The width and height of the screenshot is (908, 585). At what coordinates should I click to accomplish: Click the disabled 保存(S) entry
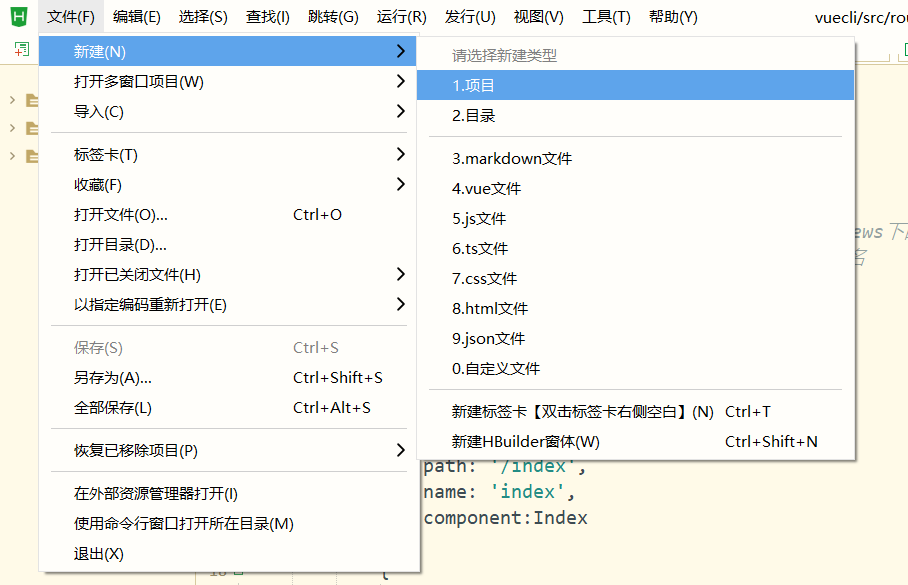228,348
